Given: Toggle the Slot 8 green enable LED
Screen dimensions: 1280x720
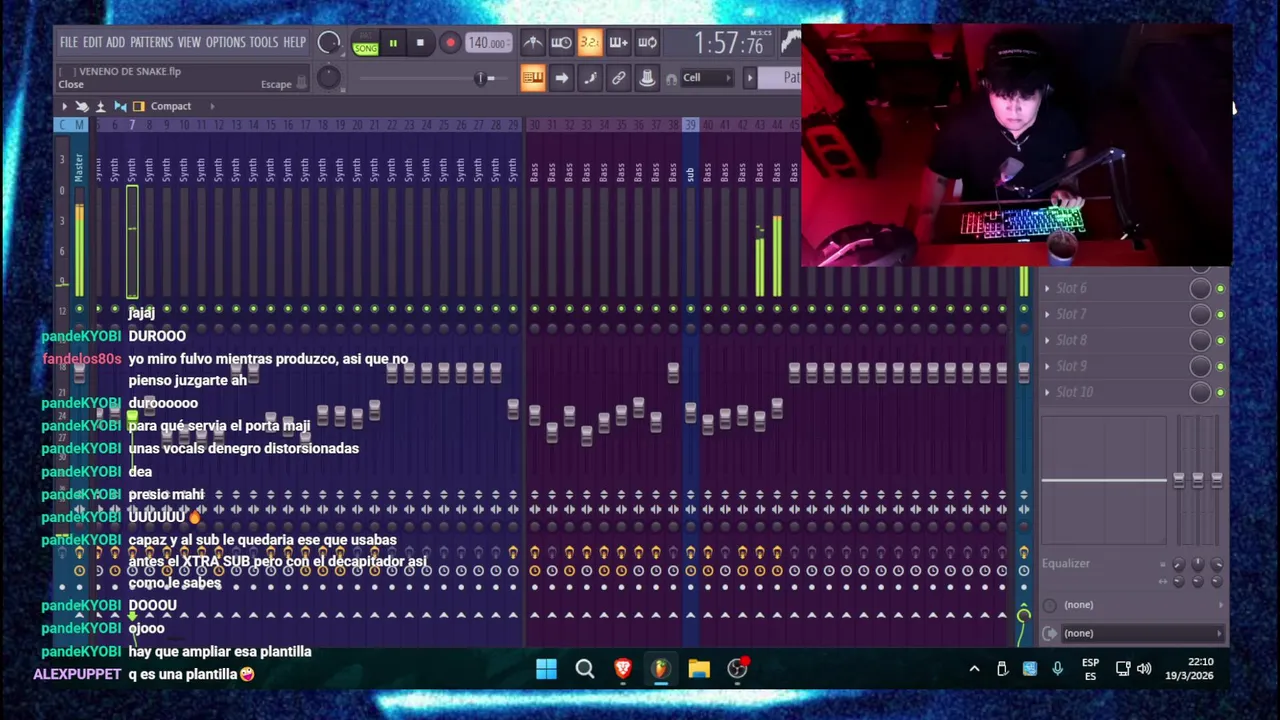Looking at the screenshot, I should (x=1220, y=340).
